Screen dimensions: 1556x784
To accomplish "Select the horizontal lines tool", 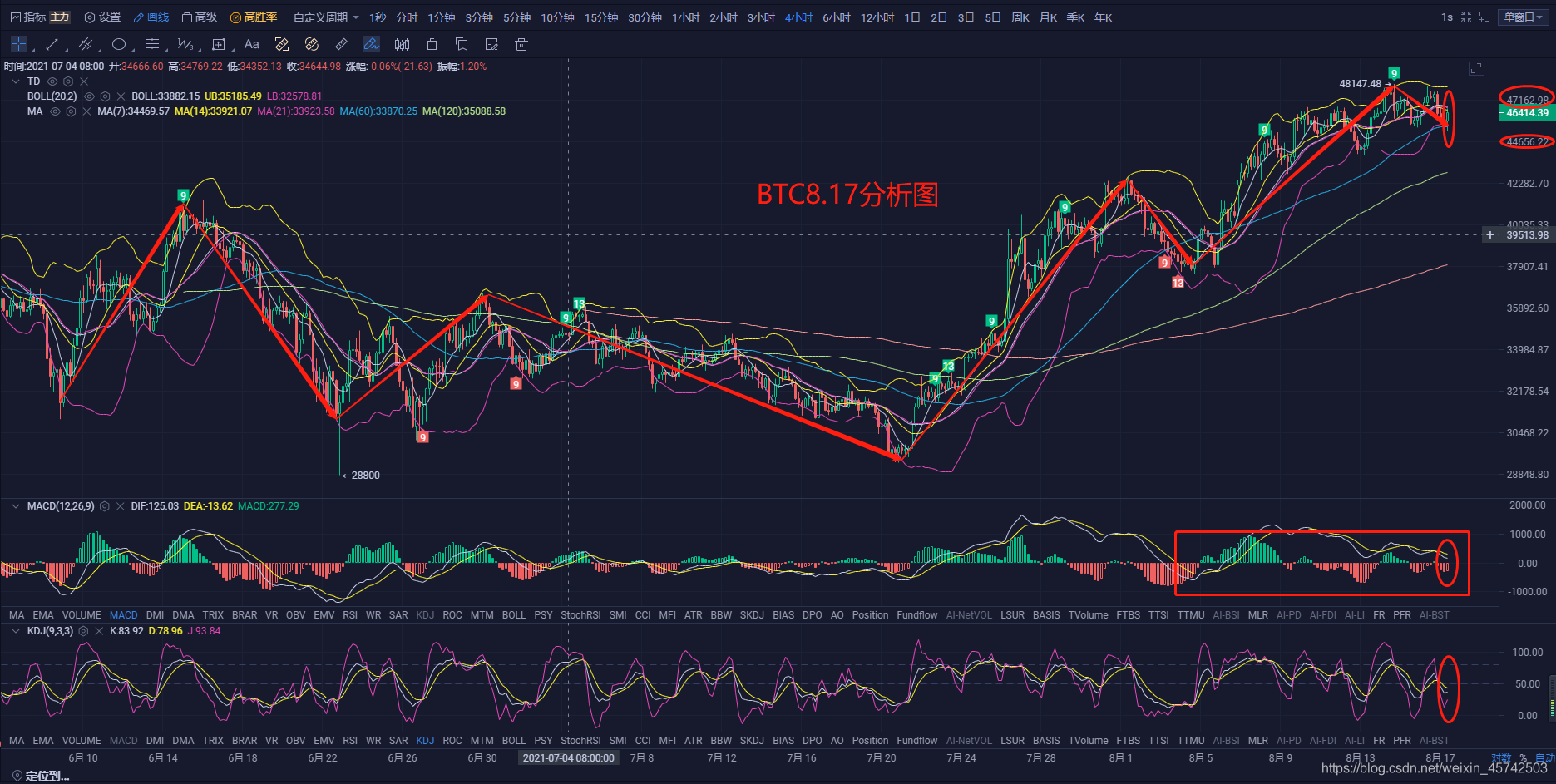I will pos(152,44).
